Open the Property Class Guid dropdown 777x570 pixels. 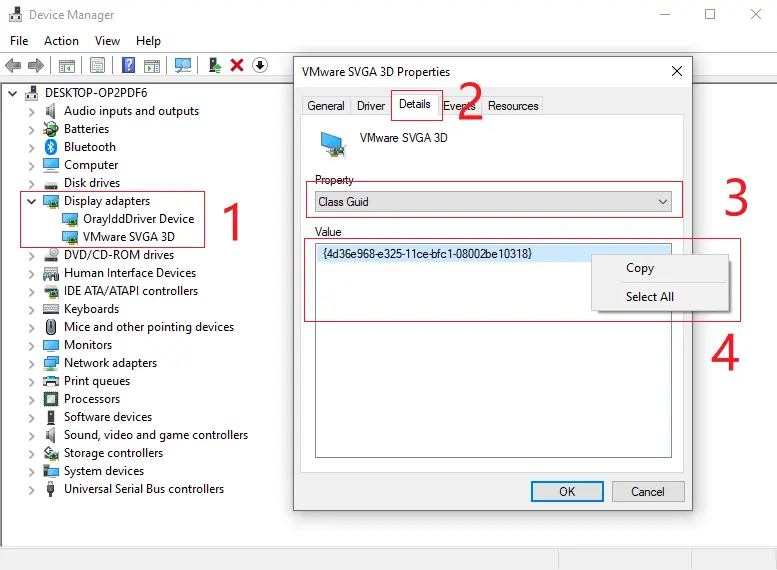tap(494, 202)
